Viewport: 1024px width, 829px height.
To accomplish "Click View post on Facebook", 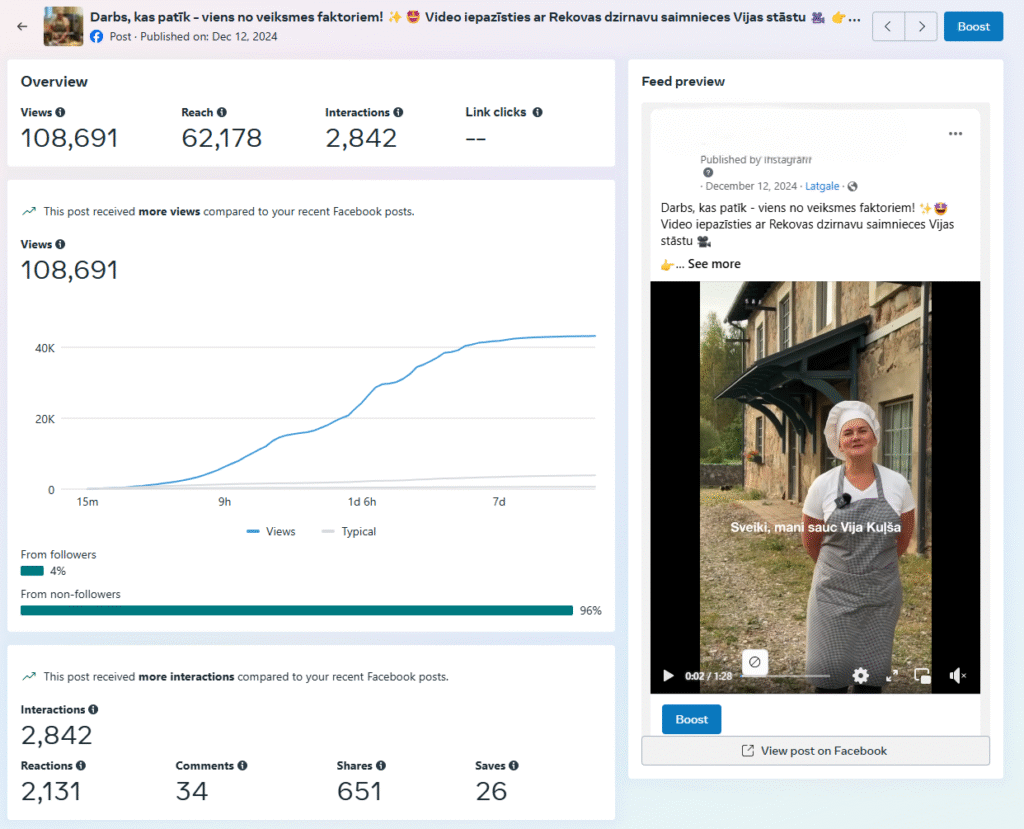I will (815, 751).
